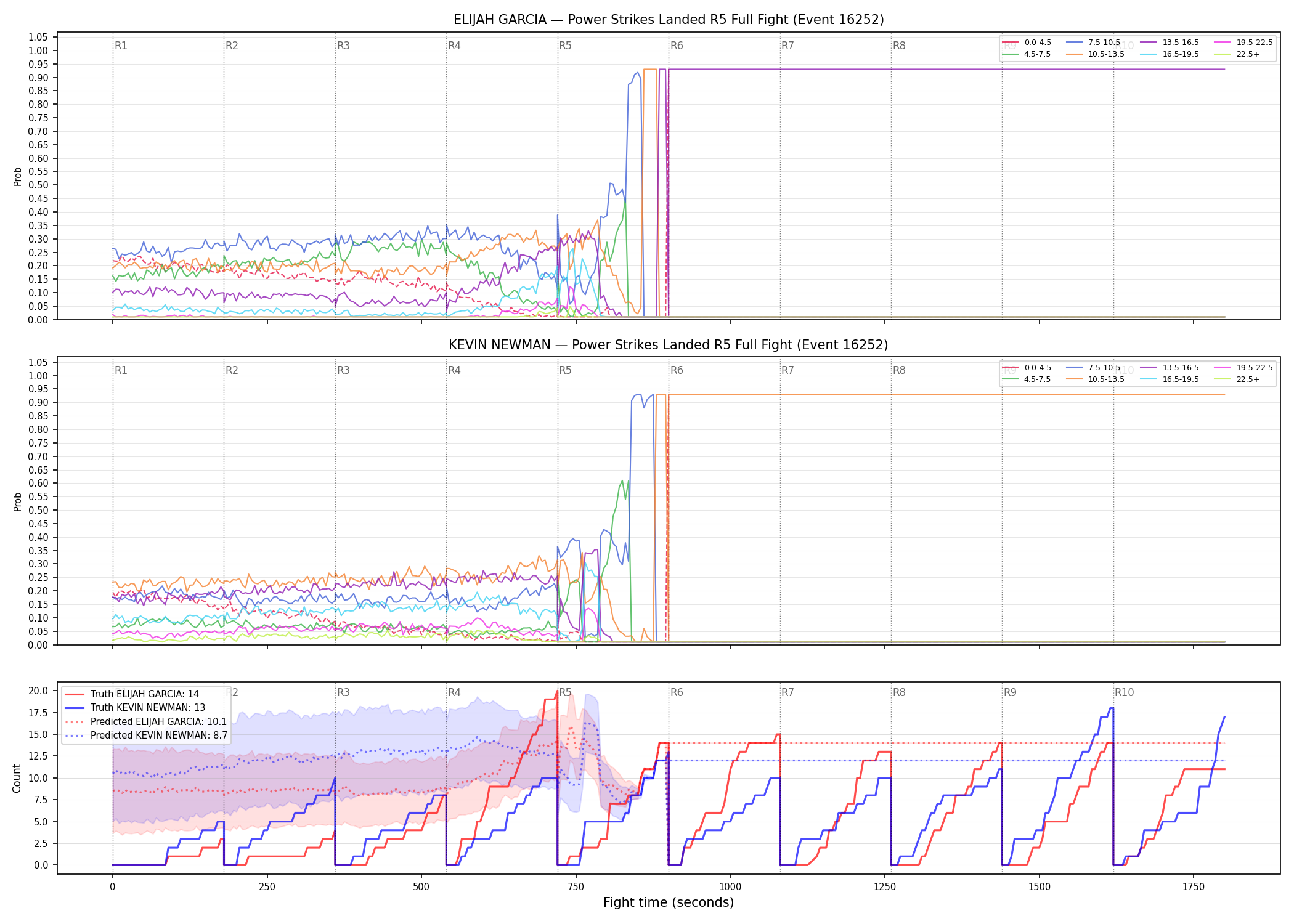Image resolution: width=1294 pixels, height=924 pixels.
Task: Select the 7.5-10.5 legend entry in top chart
Action: (x=1093, y=43)
